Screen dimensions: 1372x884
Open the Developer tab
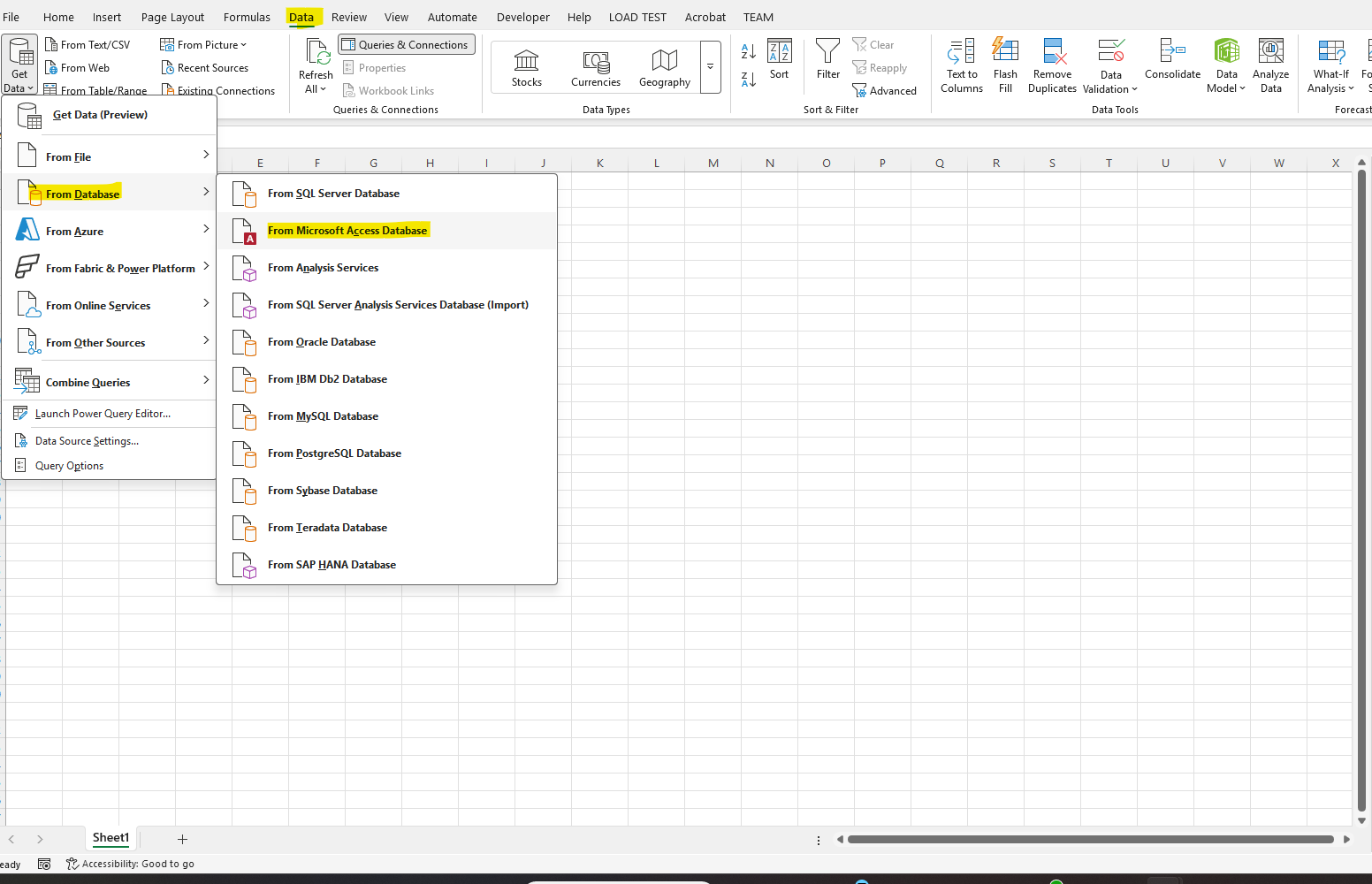(x=522, y=17)
